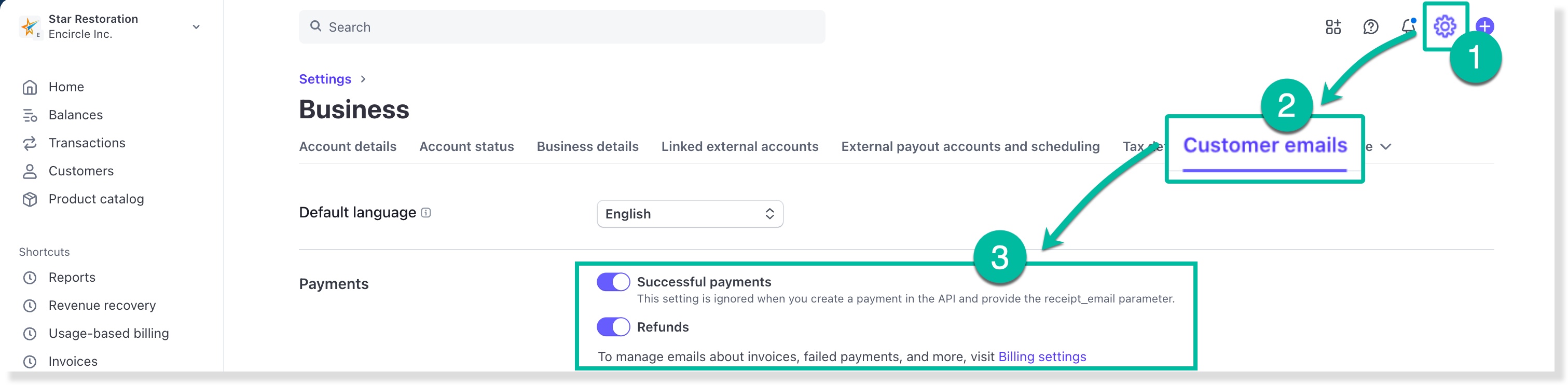This screenshot has height=385, width=1568.
Task: Open the Billing settings link
Action: [x=1041, y=357]
